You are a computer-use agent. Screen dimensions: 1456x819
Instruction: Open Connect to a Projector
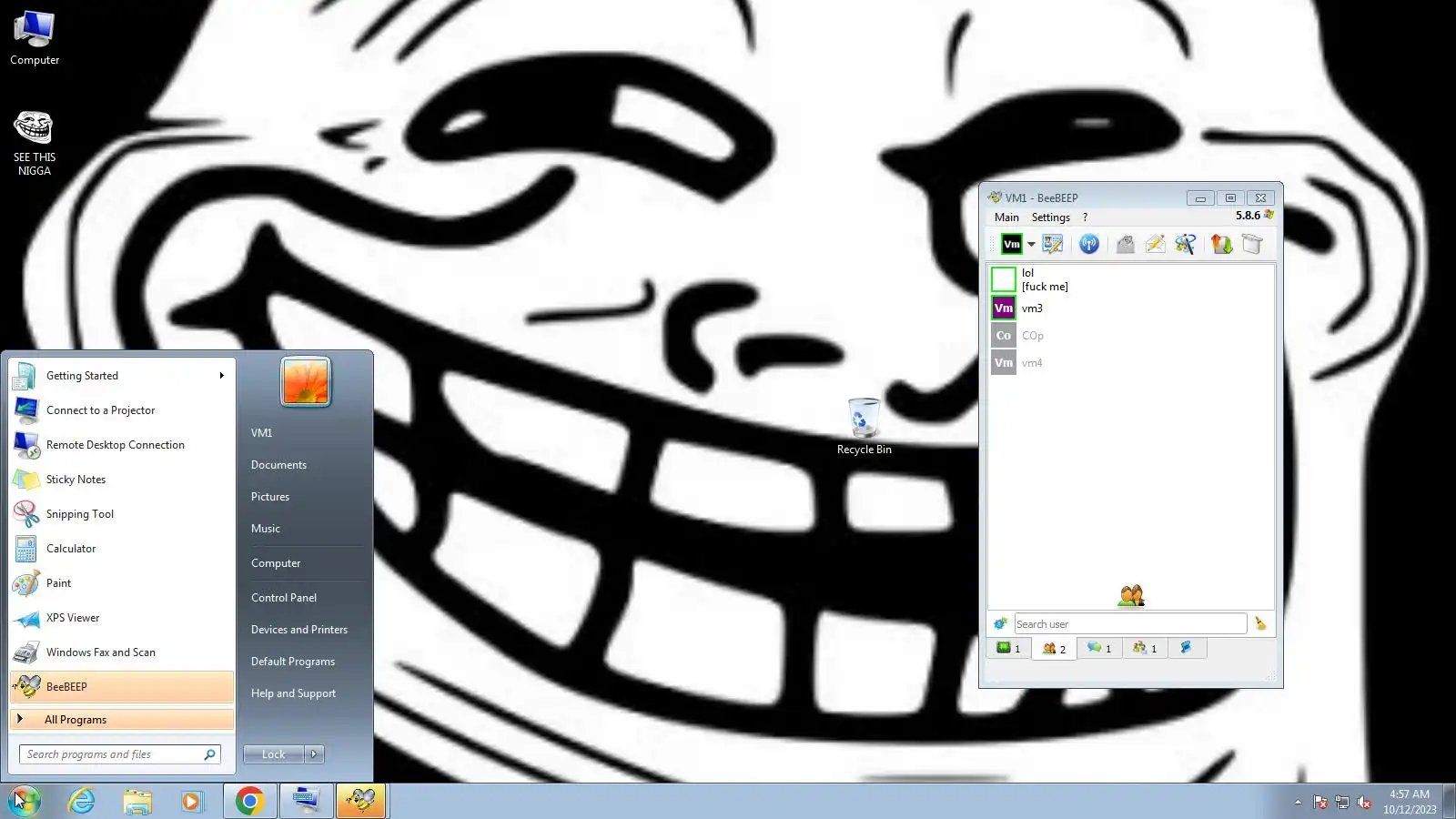click(x=121, y=410)
